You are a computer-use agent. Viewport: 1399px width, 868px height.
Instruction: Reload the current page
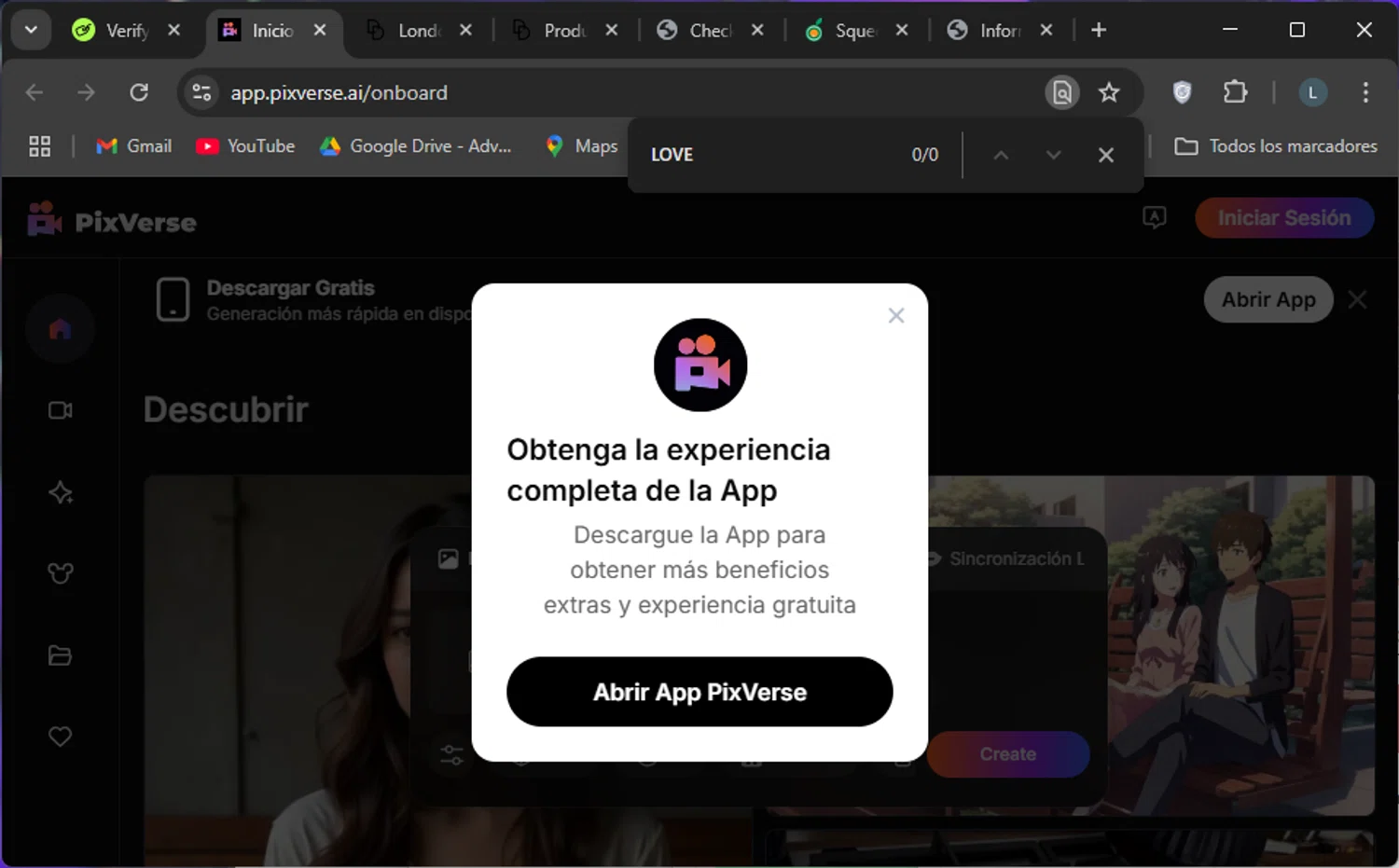139,92
